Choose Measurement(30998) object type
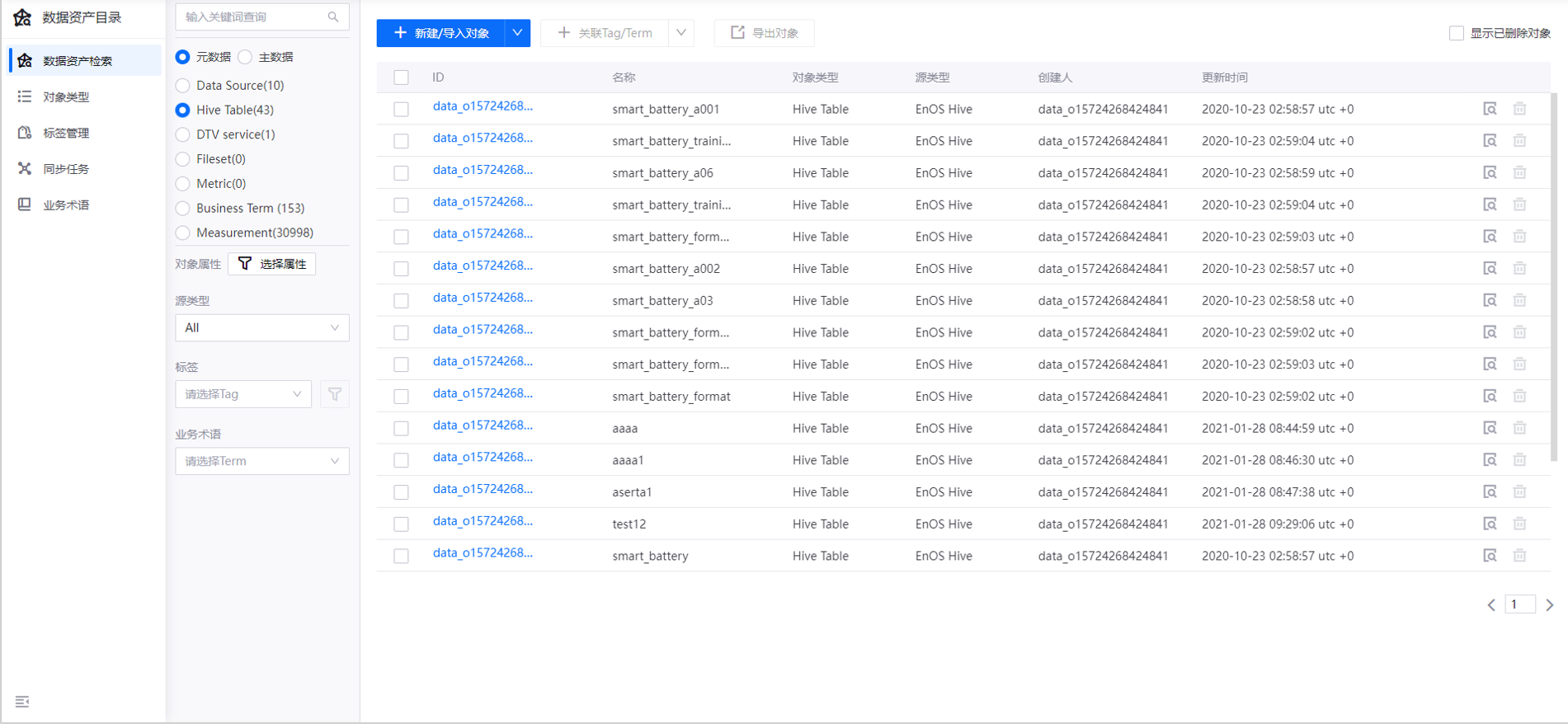 click(x=182, y=233)
